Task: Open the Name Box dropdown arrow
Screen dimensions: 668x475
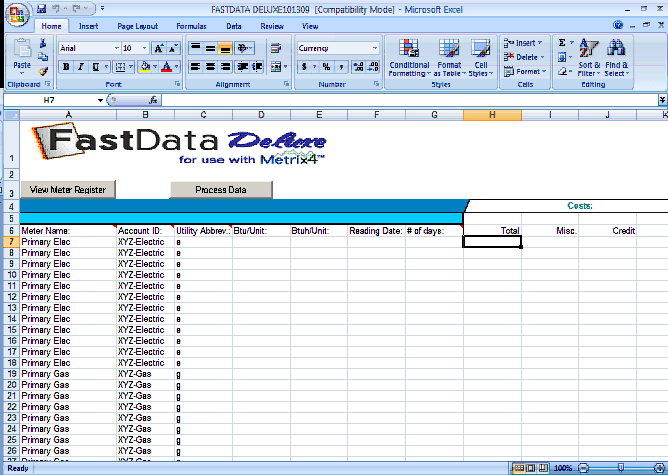Action: coord(100,100)
